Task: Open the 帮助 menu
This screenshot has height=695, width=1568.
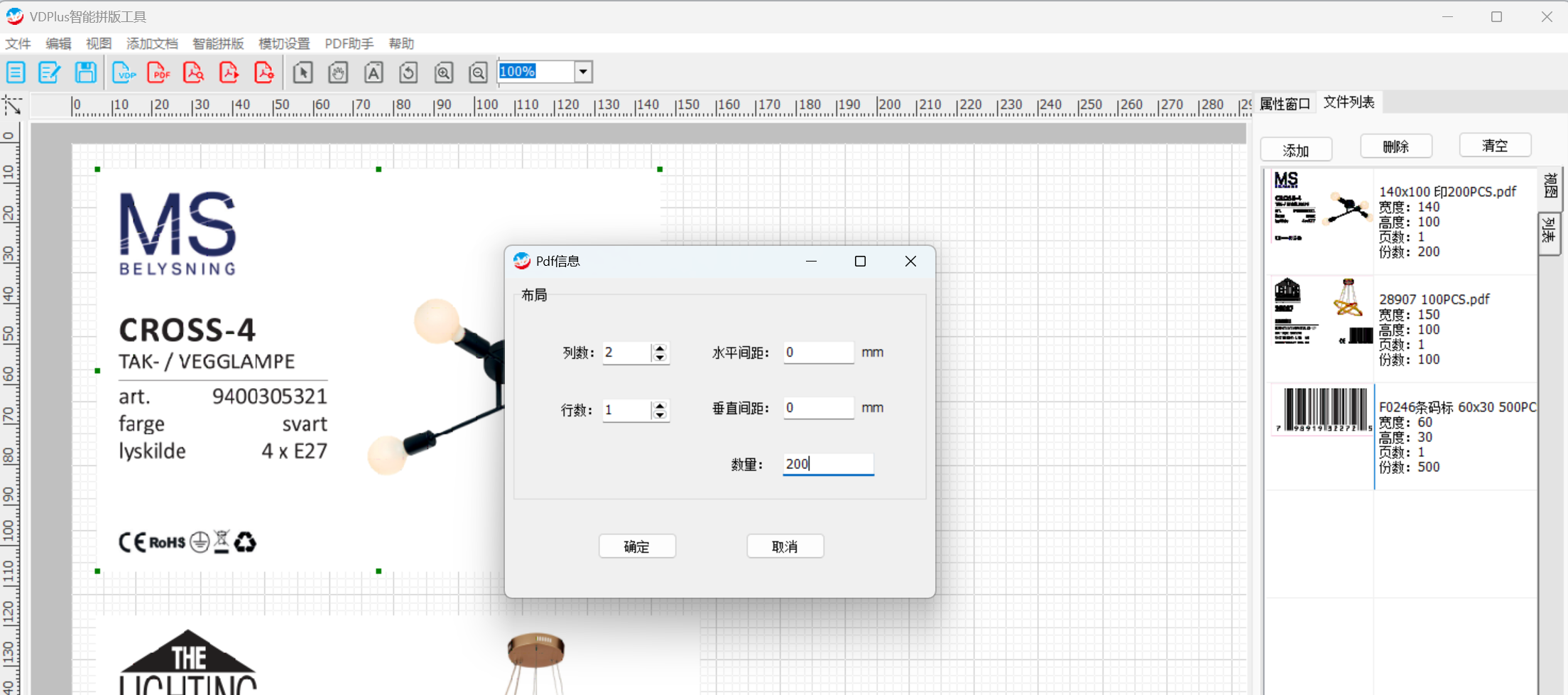Action: tap(401, 43)
